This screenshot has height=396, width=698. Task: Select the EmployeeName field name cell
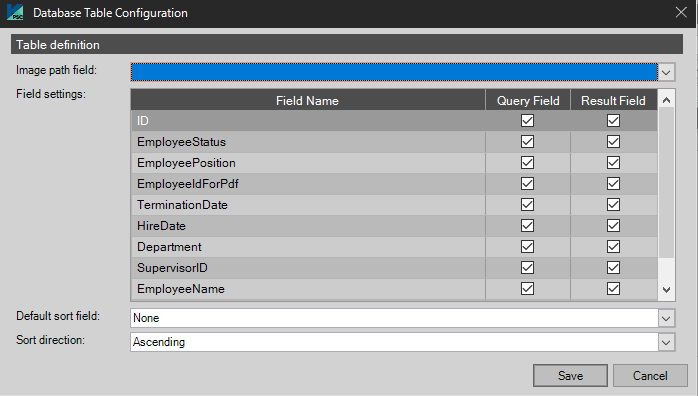(x=308, y=289)
